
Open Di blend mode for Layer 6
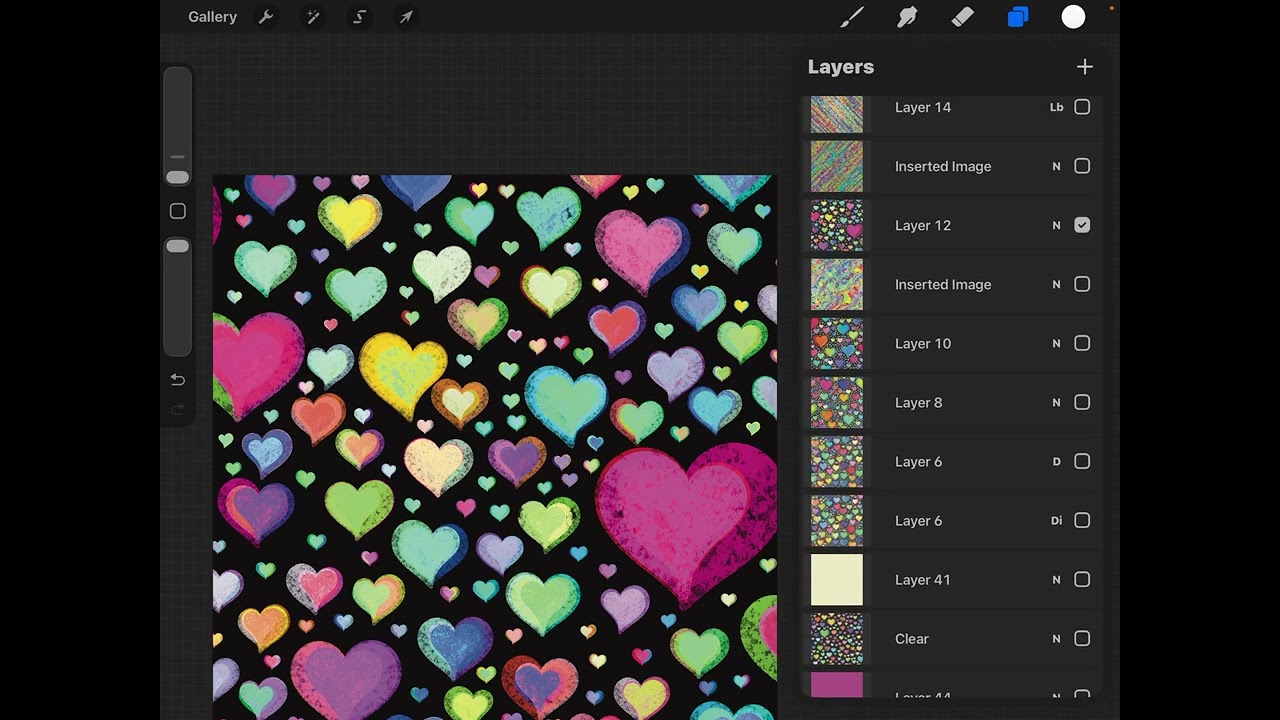tap(1056, 520)
